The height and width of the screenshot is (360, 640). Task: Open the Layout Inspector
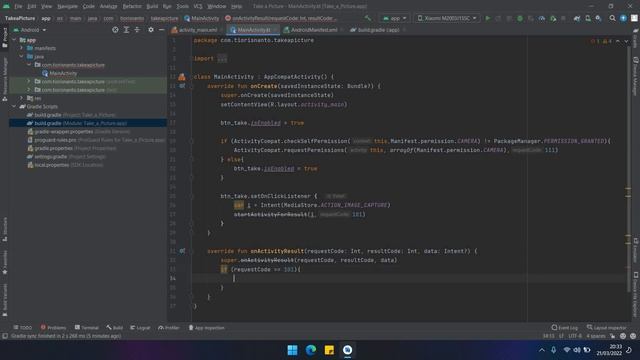point(606,328)
